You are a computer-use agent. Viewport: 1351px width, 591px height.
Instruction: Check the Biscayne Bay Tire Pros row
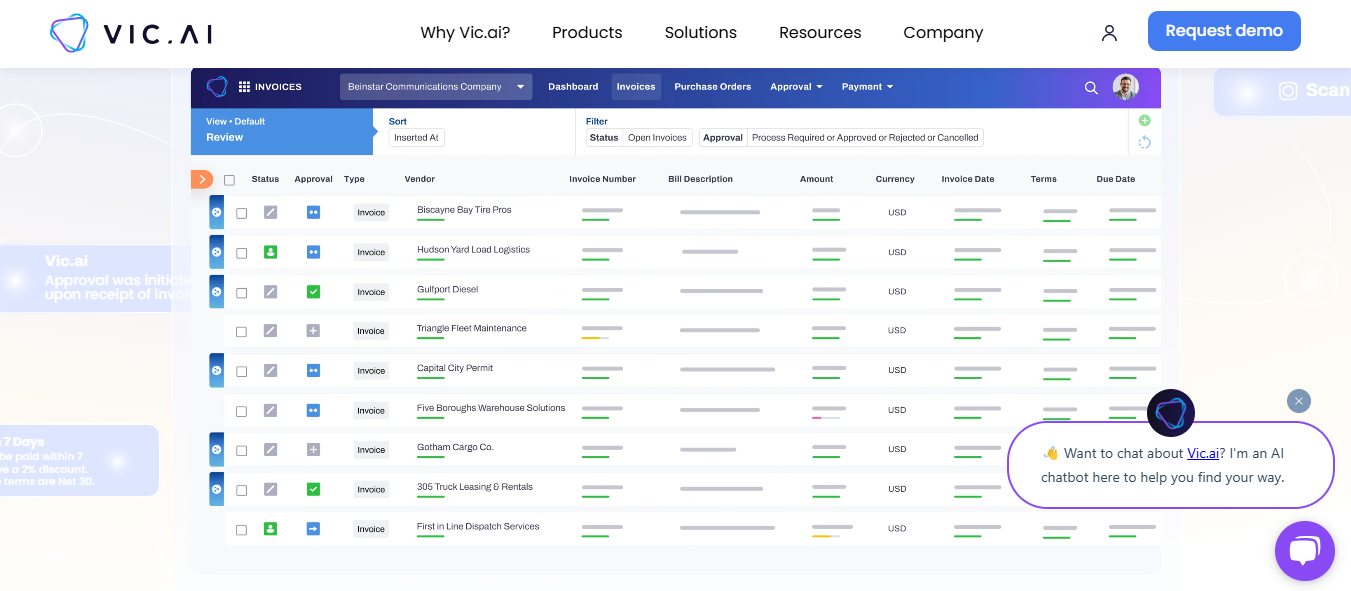point(241,213)
